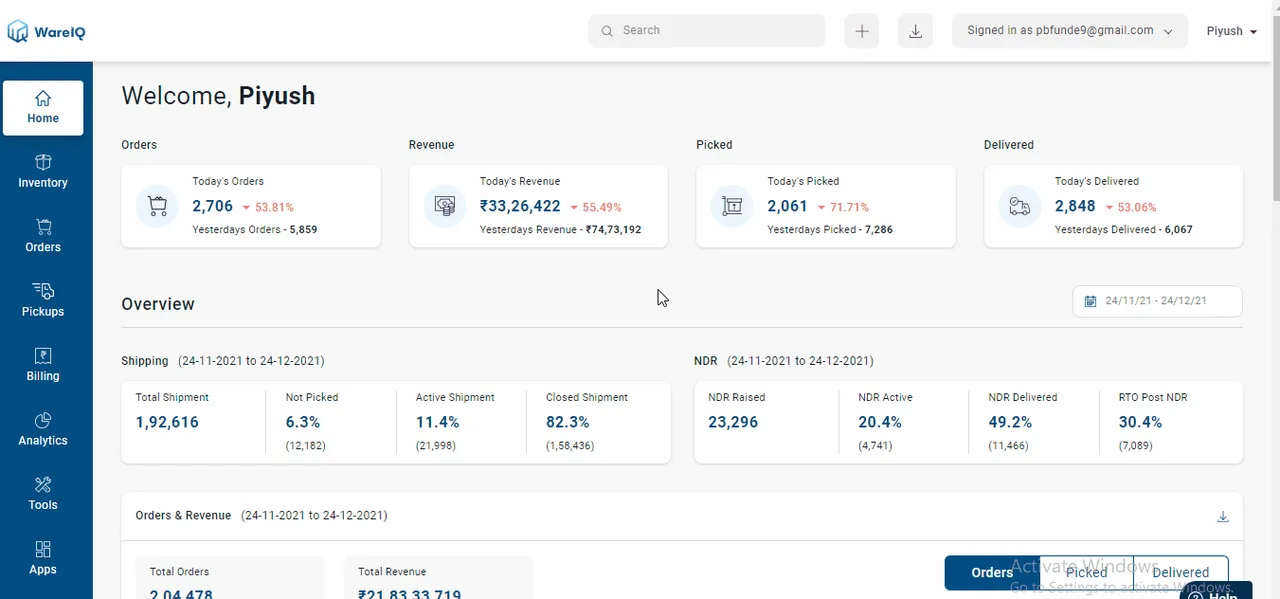Screen dimensions: 1280x599
Task: Click the 71.71% picked decrease indicator
Action: pyautogui.click(x=843, y=208)
